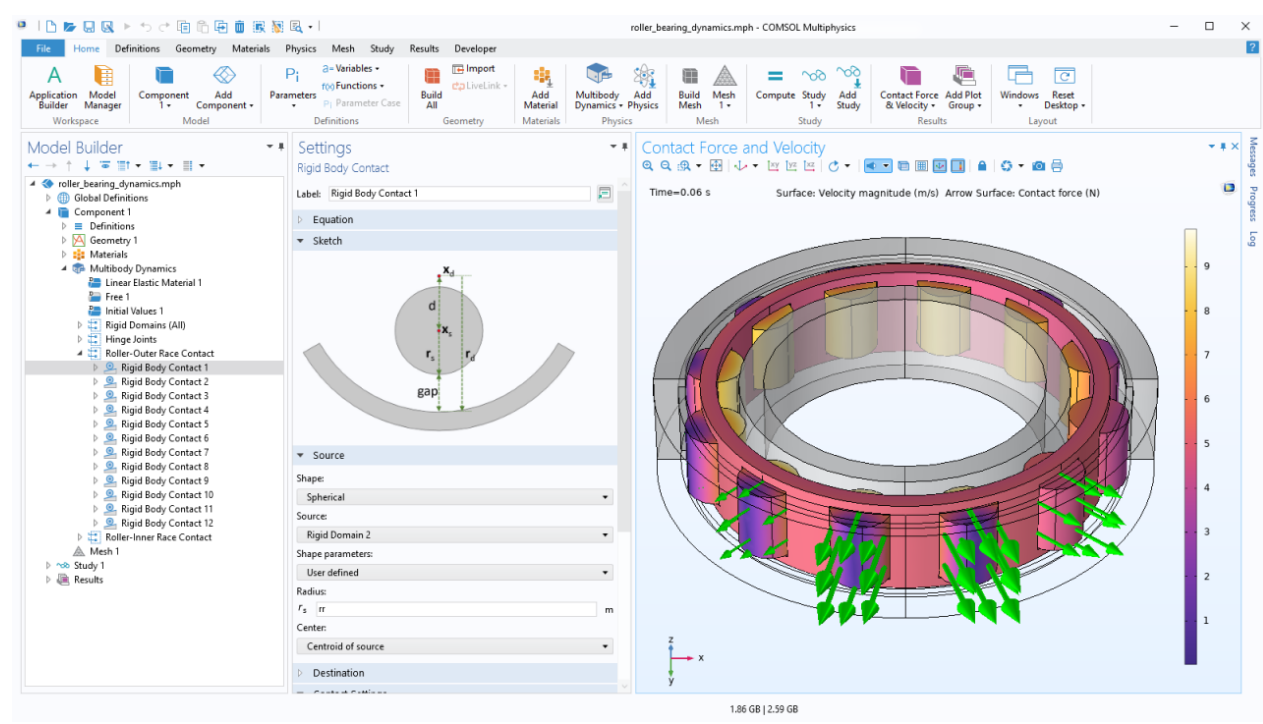Click the label options icon beside Label field
The height and width of the screenshot is (724, 1263).
(x=604, y=193)
